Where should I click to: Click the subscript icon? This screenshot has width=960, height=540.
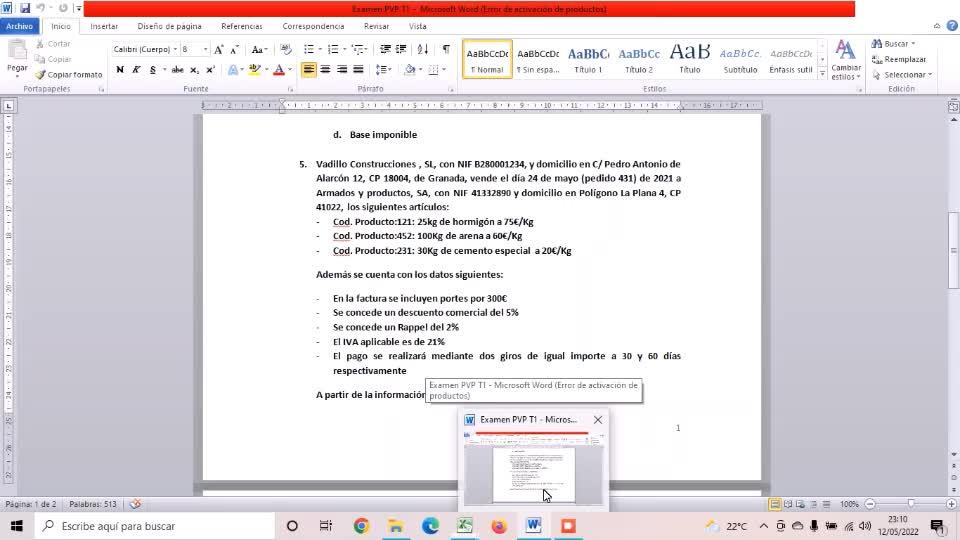[x=195, y=69]
